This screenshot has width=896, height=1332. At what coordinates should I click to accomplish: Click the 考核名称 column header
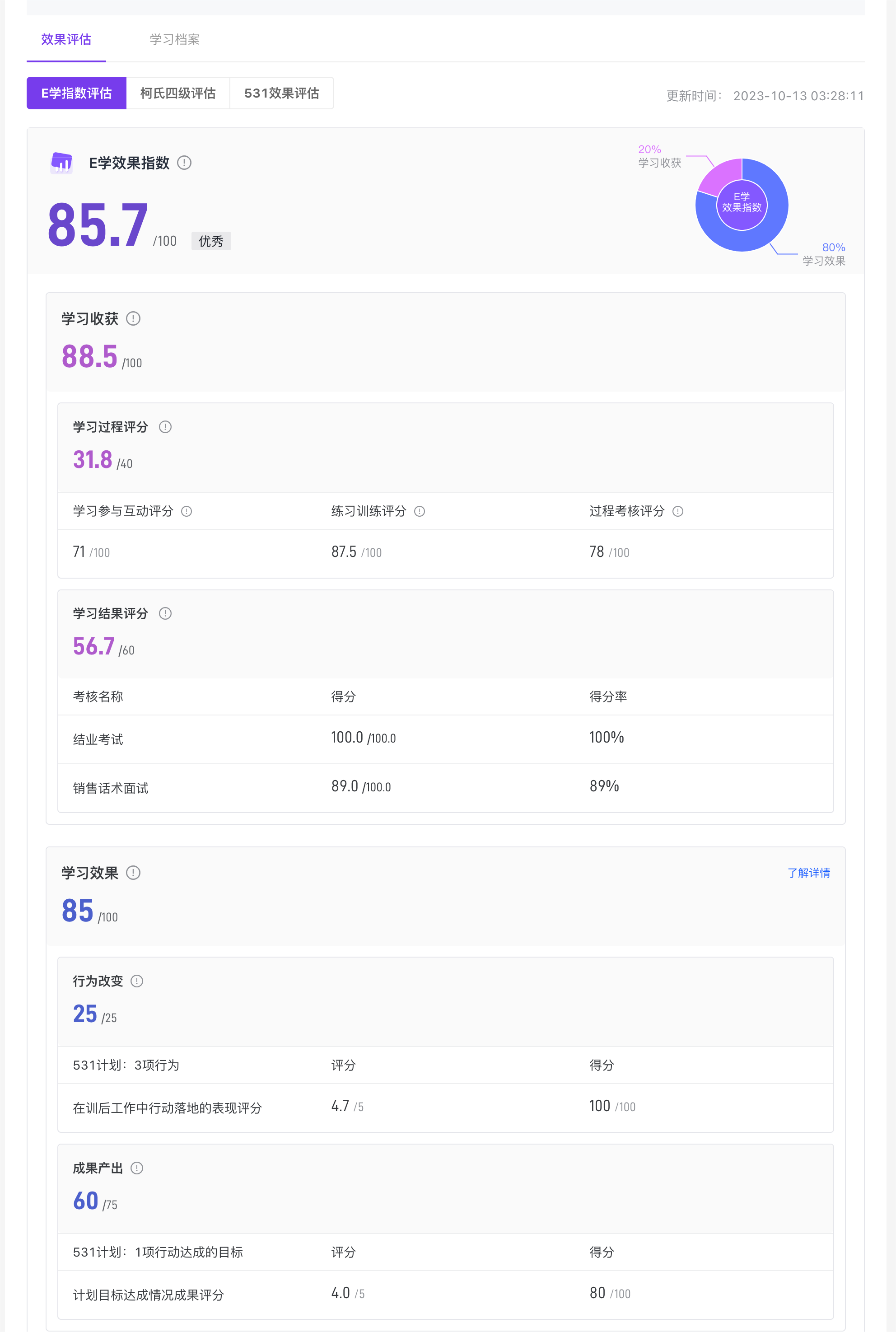98,696
